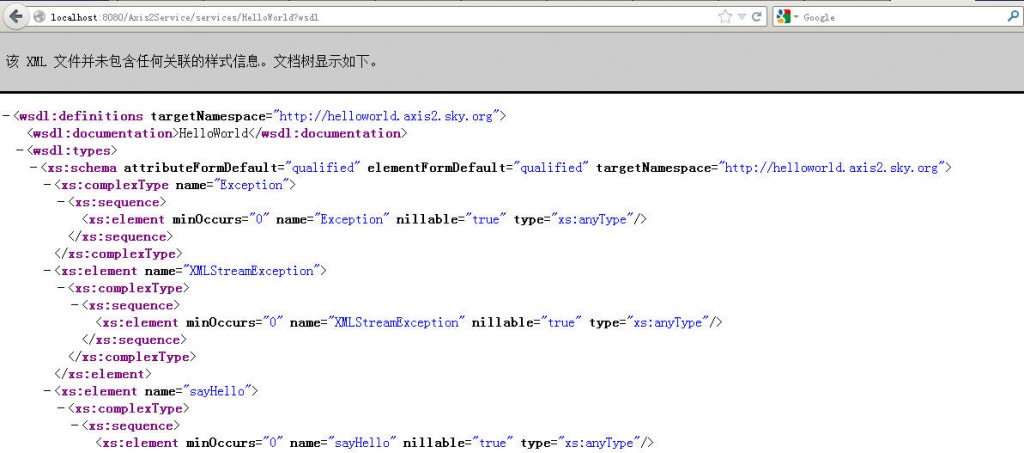
Task: Click the definitions targetNamespace URL value
Action: pyautogui.click(x=386, y=116)
